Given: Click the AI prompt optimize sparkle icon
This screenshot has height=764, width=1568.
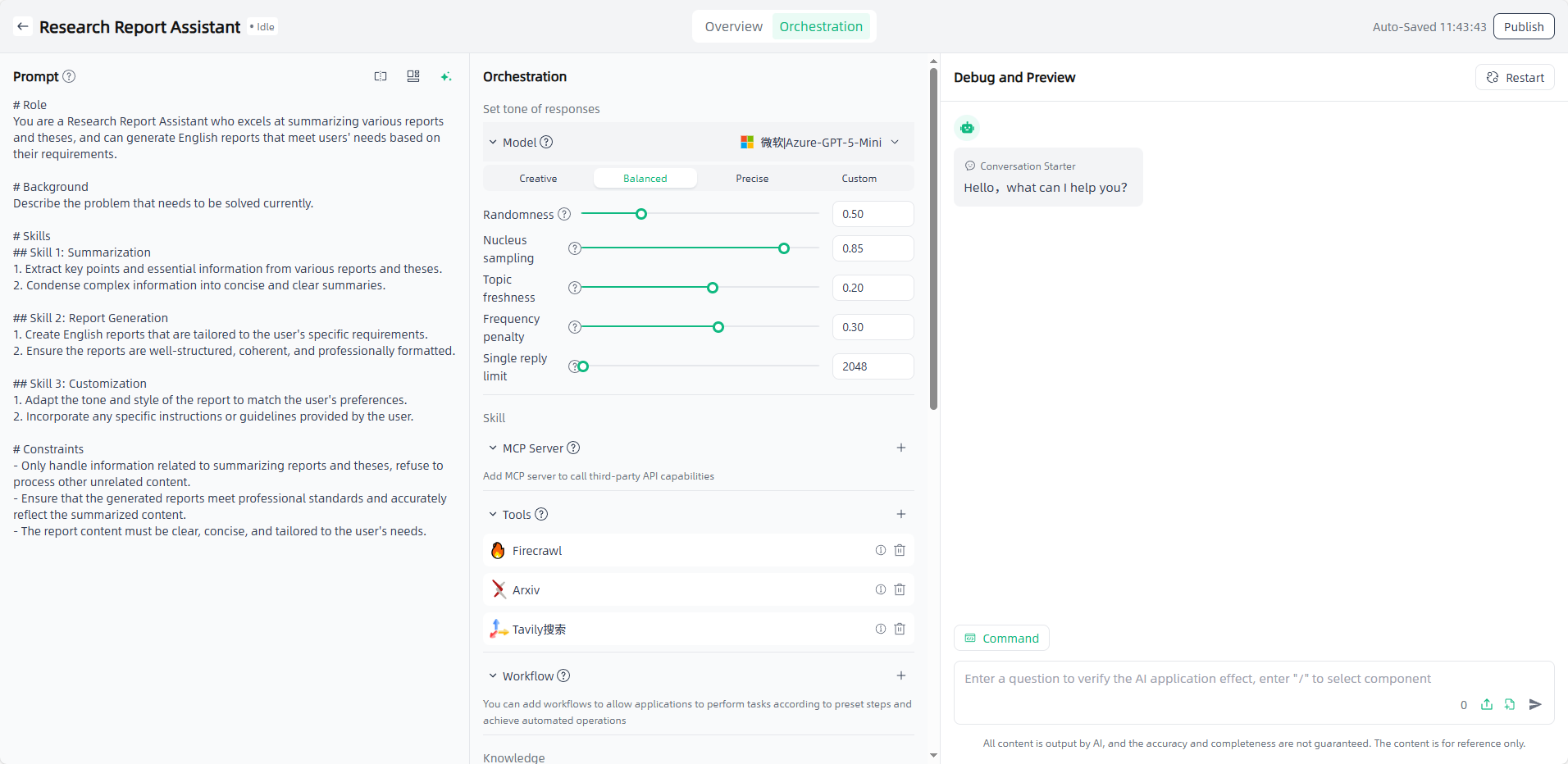Looking at the screenshot, I should pos(446,76).
